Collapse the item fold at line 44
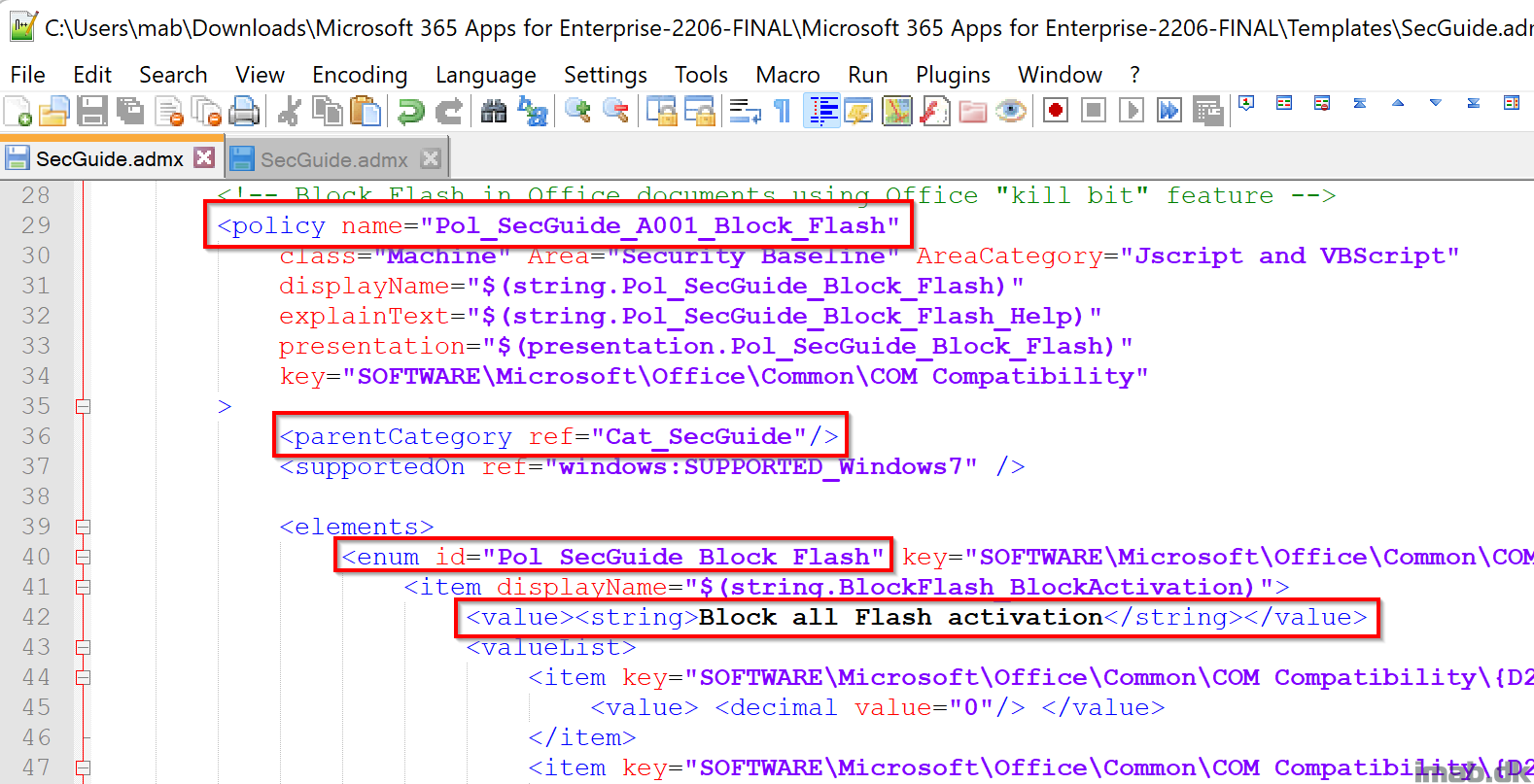Viewport: 1534px width, 784px height. [x=83, y=677]
